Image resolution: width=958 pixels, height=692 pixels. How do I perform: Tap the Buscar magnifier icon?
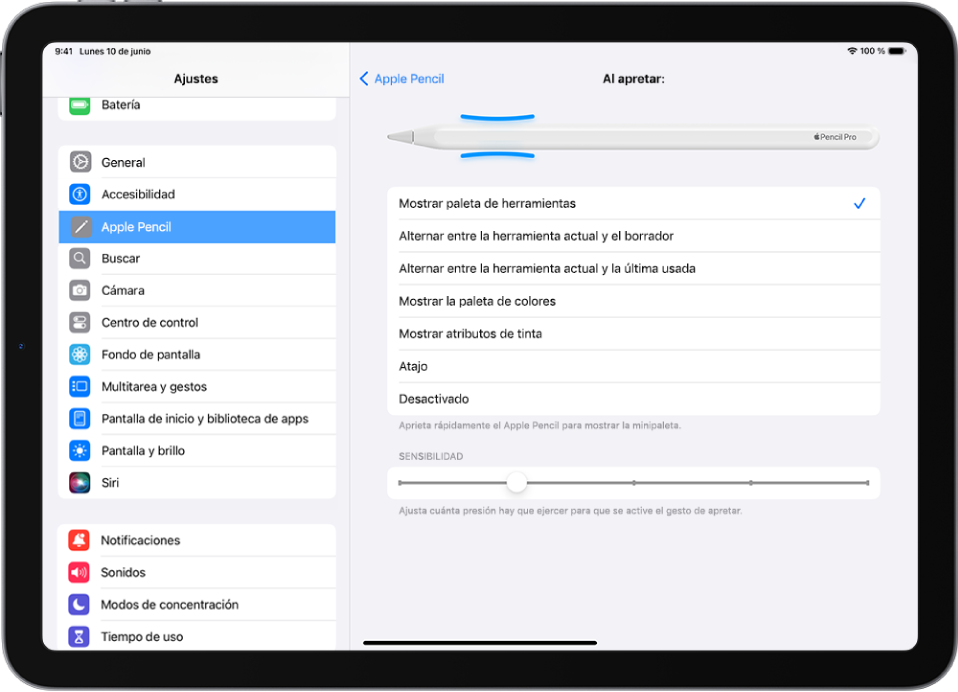pyautogui.click(x=80, y=258)
